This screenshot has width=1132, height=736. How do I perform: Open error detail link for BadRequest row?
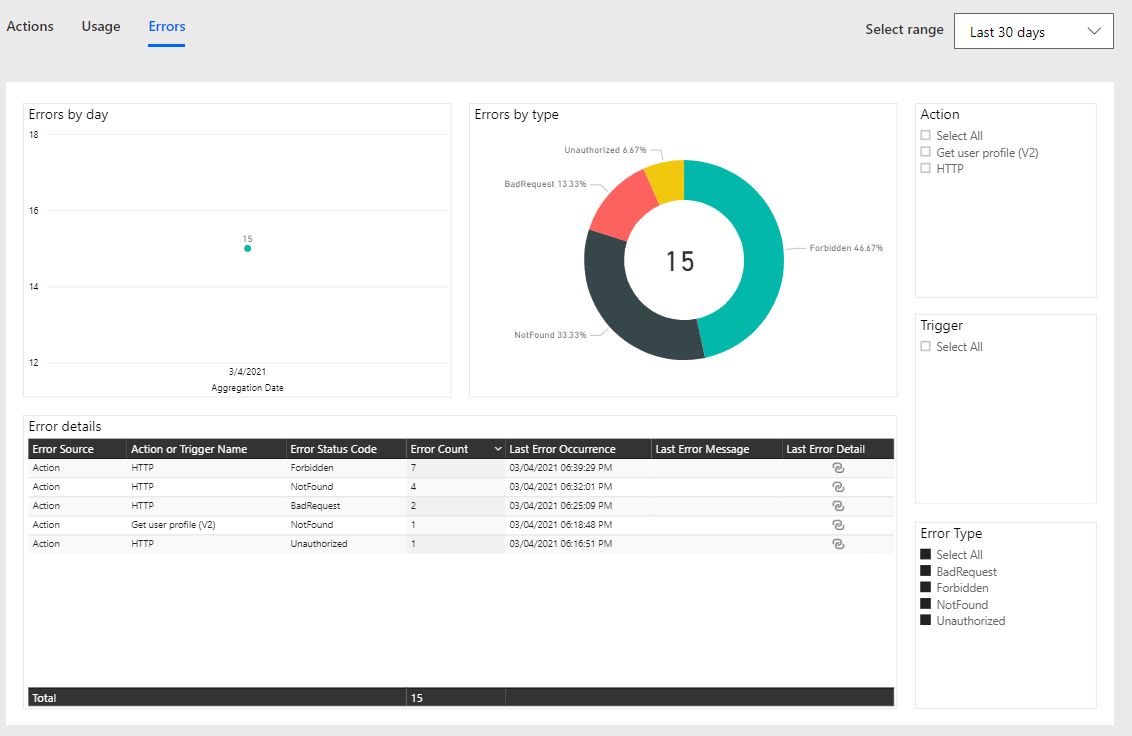click(x=837, y=505)
